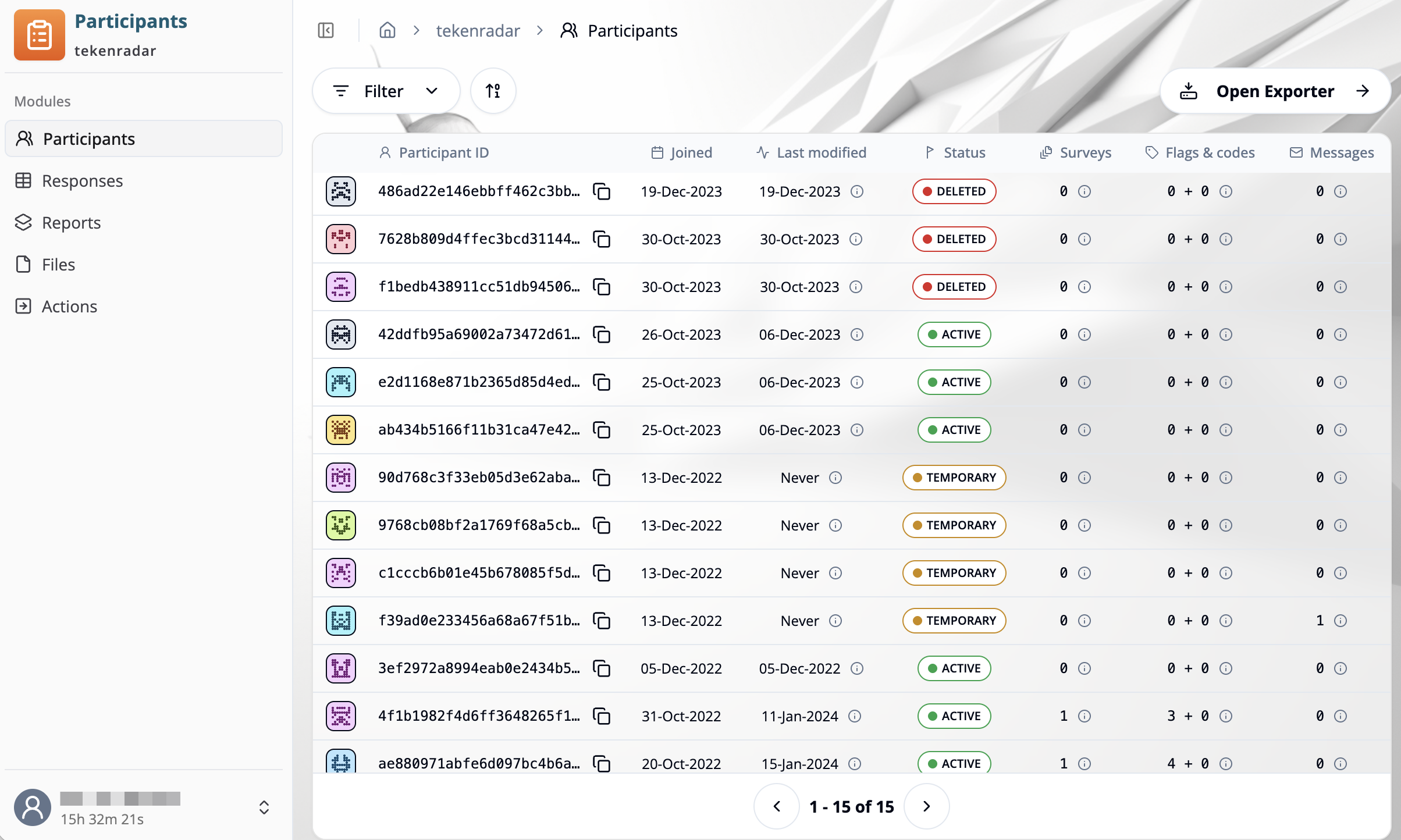Click the tekenradar breadcrumb link

[x=478, y=30]
